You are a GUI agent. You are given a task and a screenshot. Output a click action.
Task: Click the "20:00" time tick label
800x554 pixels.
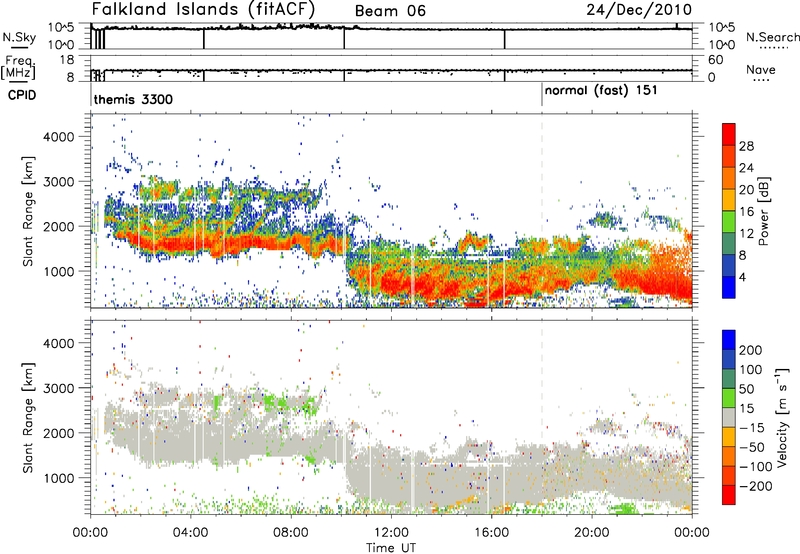tap(592, 533)
